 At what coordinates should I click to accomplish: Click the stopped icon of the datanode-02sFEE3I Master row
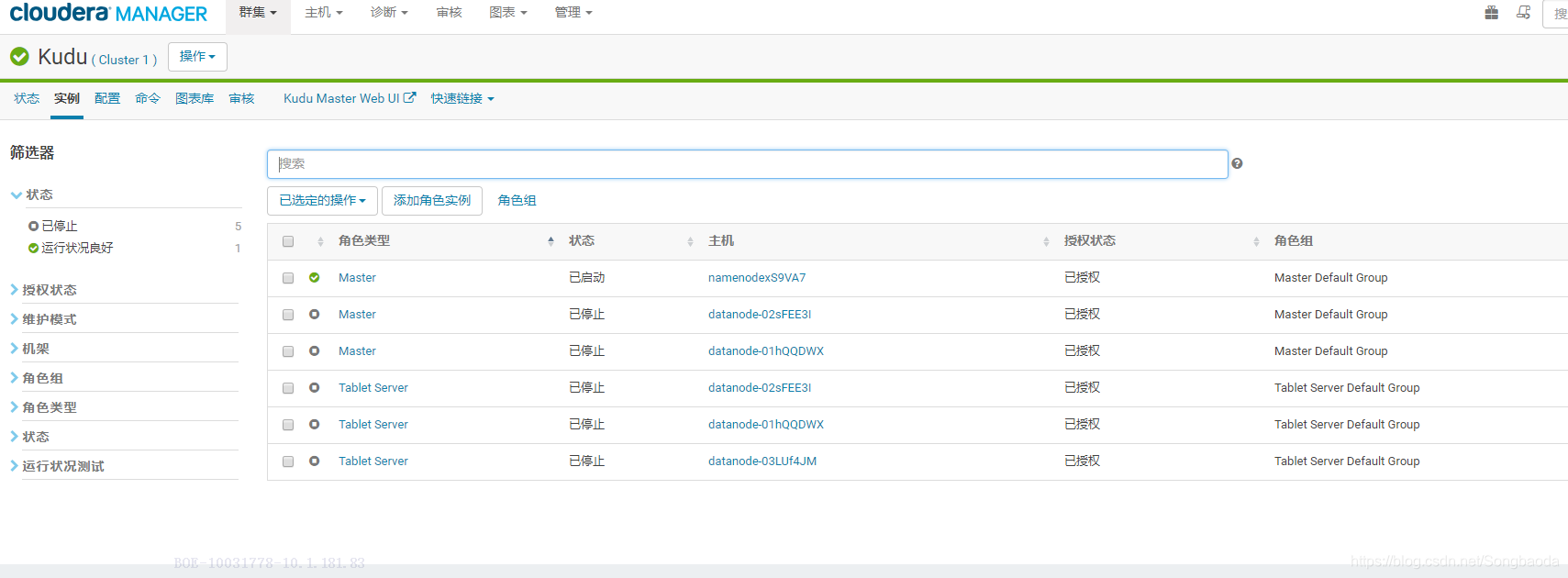click(315, 314)
